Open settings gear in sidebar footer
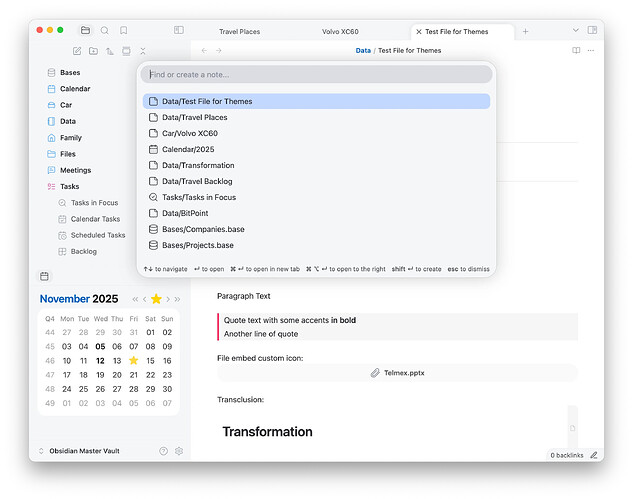 179,451
